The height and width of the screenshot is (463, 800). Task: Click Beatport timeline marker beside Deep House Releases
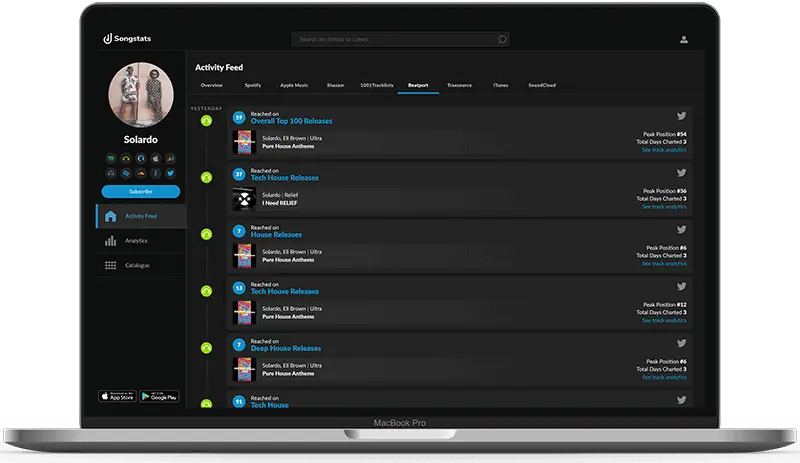click(x=206, y=348)
